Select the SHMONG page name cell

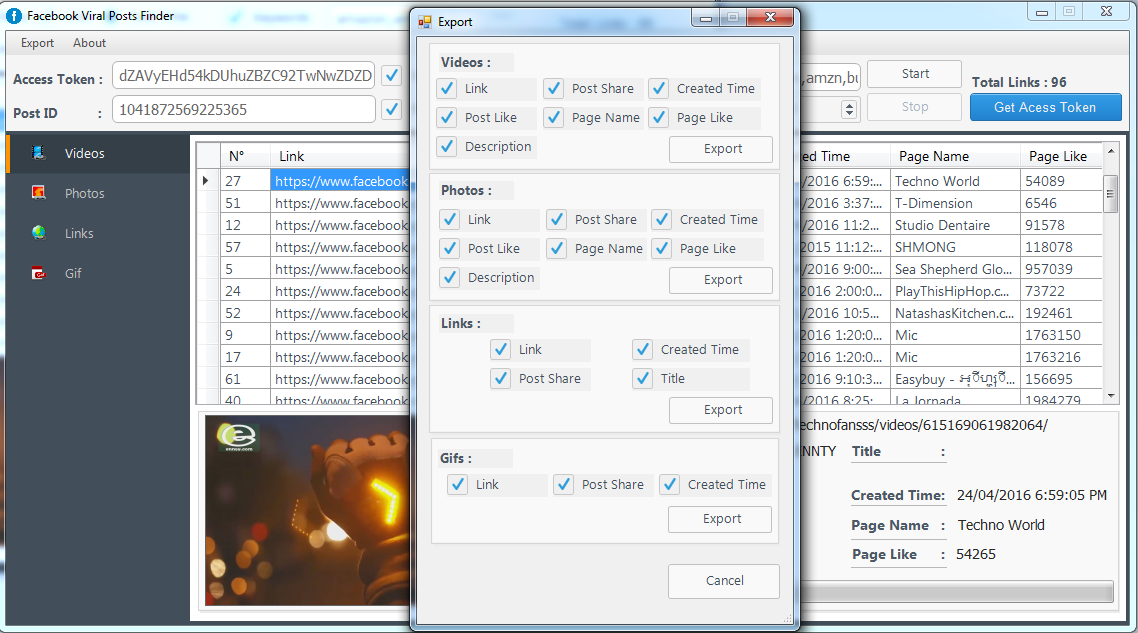[x=955, y=247]
